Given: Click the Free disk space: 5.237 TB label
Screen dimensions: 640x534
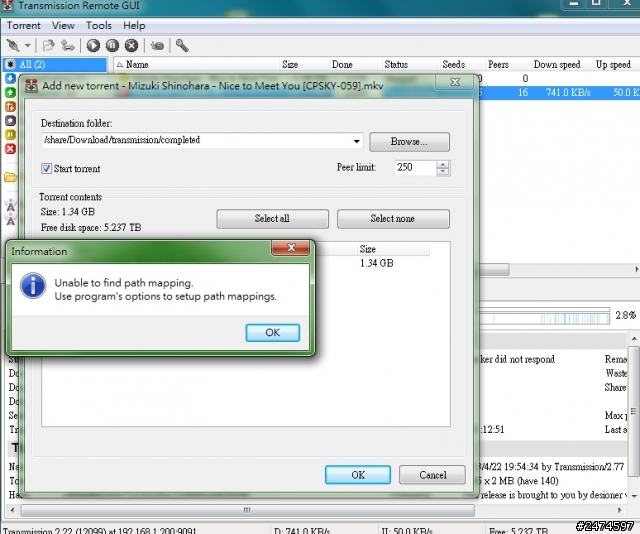Looking at the screenshot, I should point(91,227).
